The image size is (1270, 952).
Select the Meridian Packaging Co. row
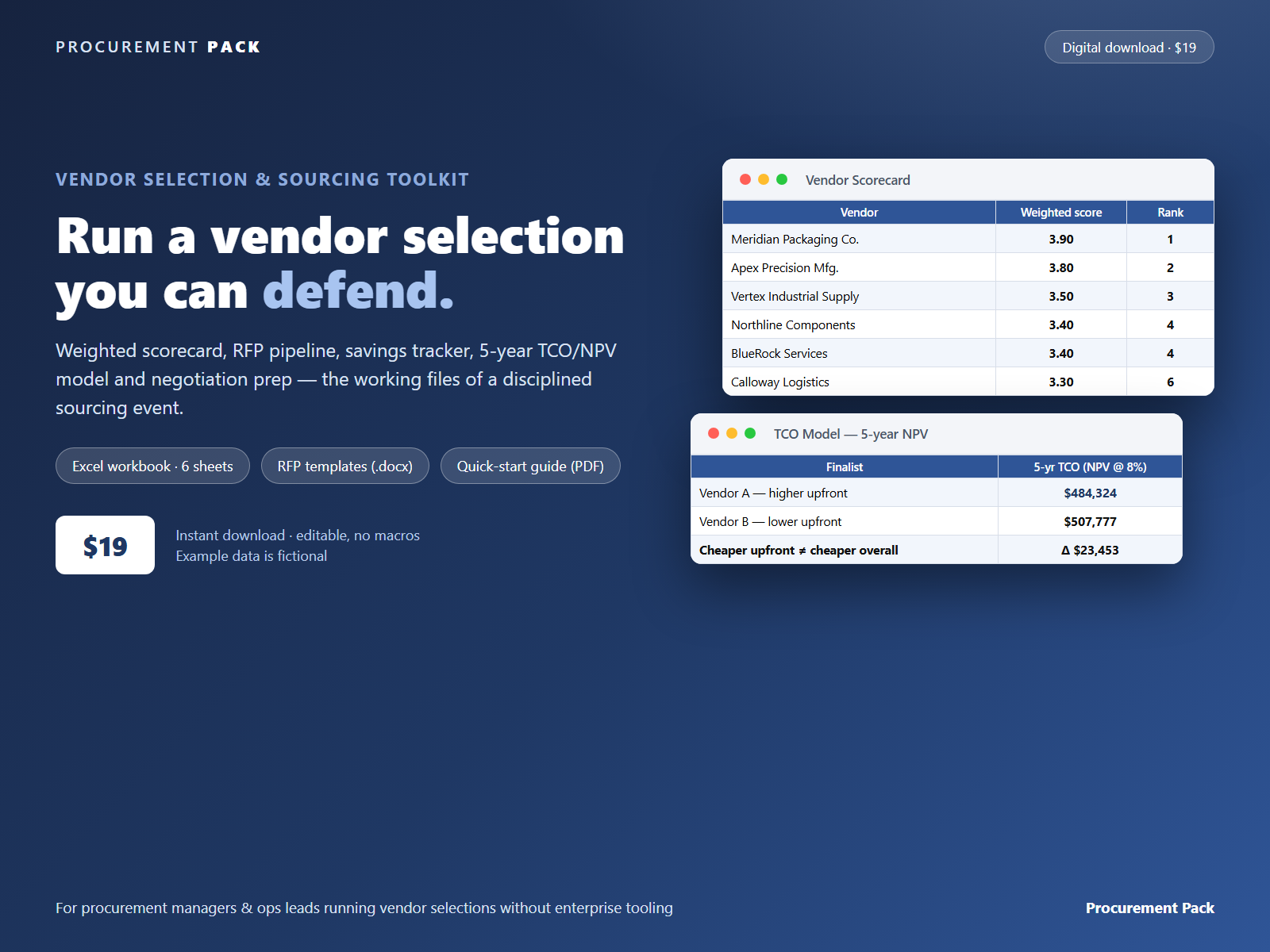click(x=968, y=239)
